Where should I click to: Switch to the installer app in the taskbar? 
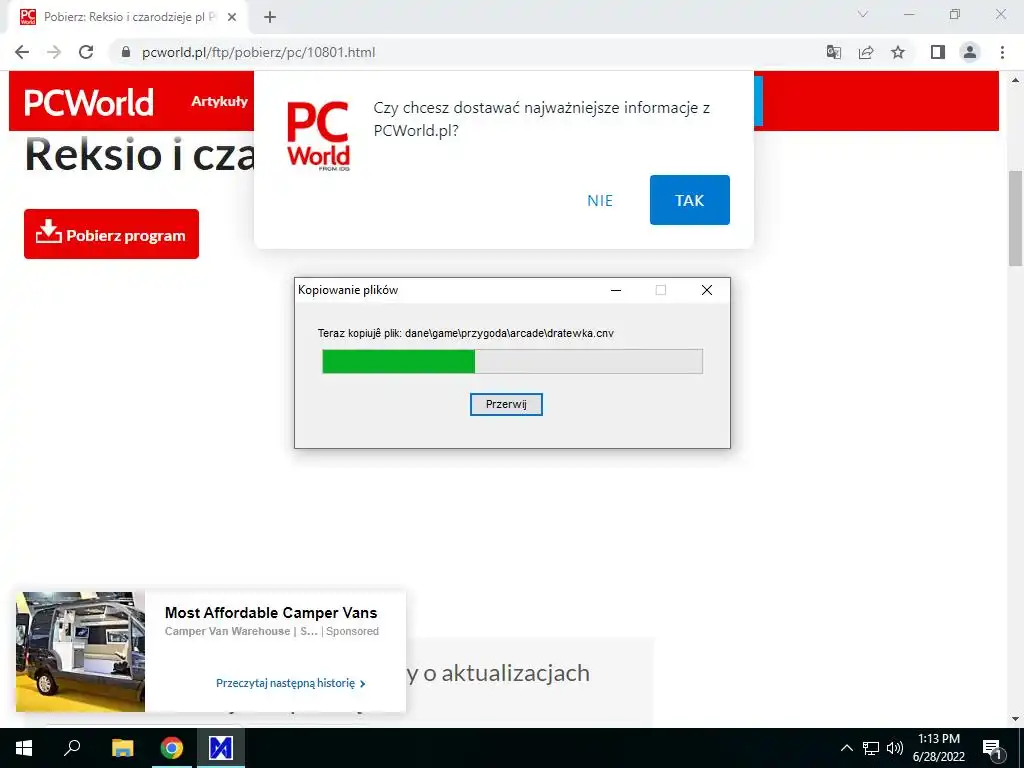[221, 748]
